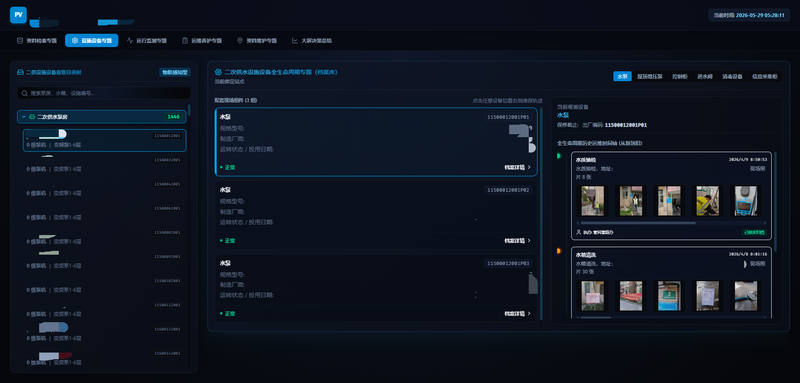This screenshot has width=800, height=383.
Task: Click the pulse-line monitoring icon in the top navigation
Action: (x=130, y=40)
